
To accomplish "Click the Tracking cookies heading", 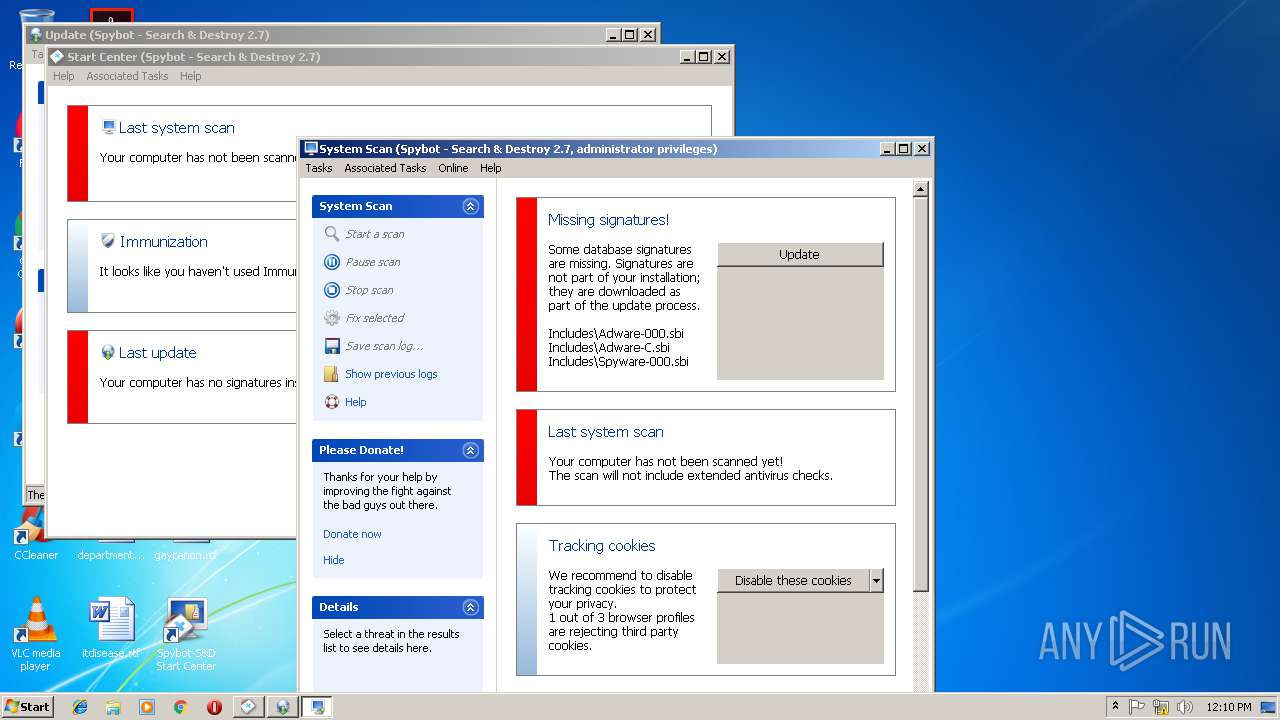I will tap(602, 546).
